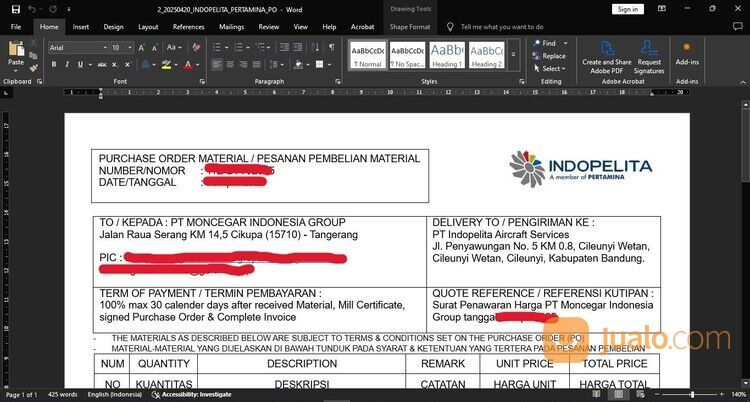Open the Shape Format tab
750x402 pixels.
[410, 27]
